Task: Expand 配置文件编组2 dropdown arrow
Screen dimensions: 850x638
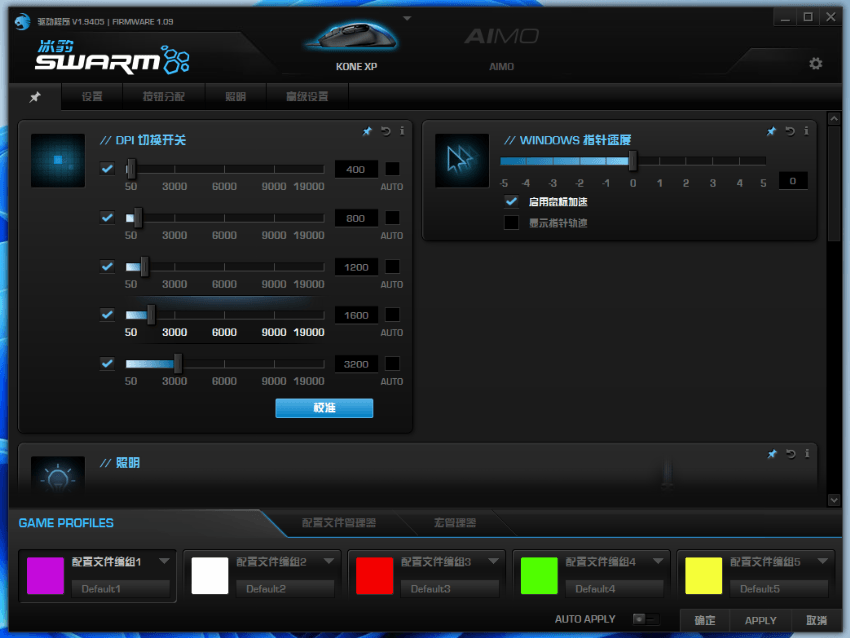Action: pos(329,561)
